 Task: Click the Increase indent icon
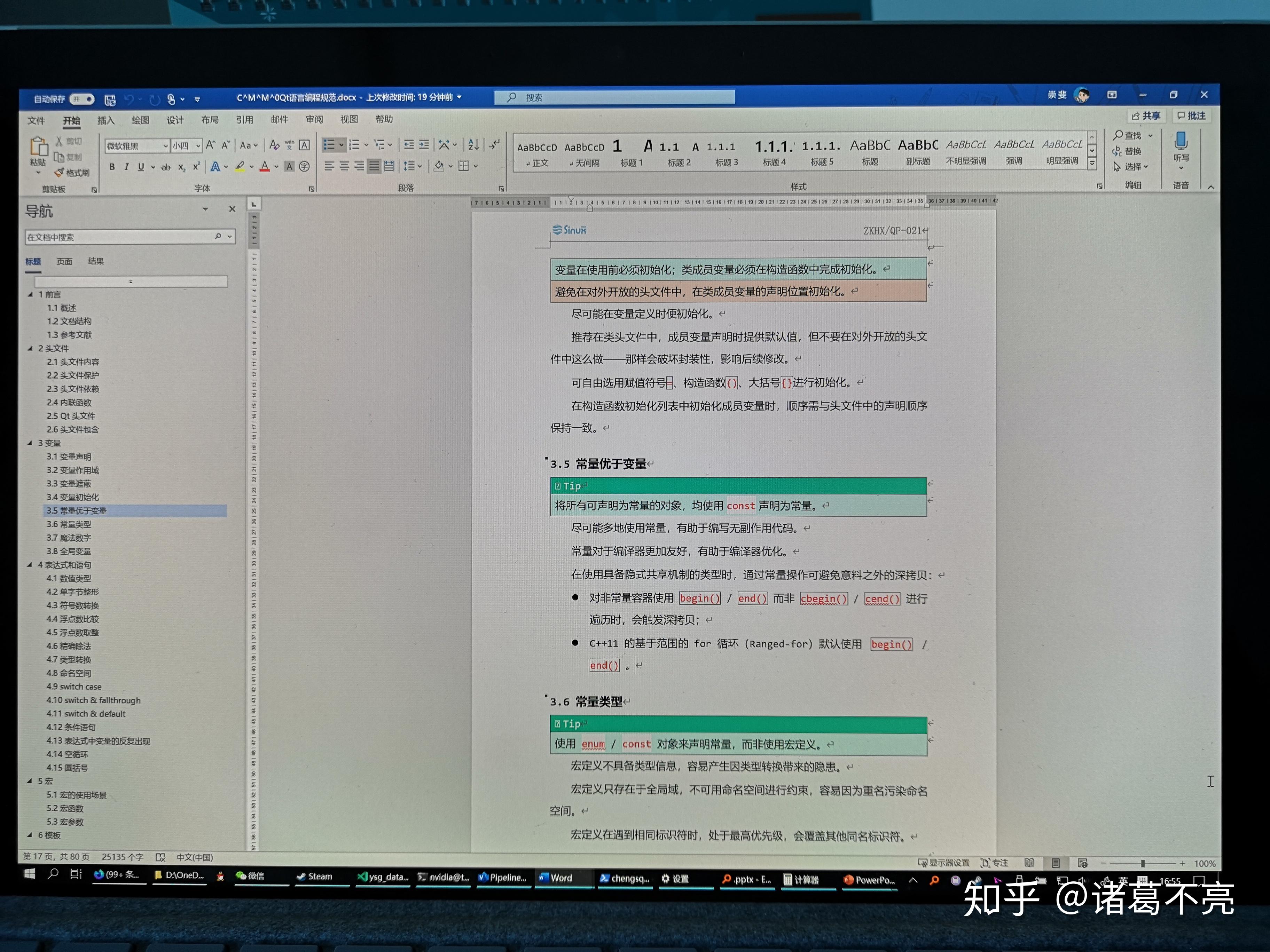click(x=424, y=145)
